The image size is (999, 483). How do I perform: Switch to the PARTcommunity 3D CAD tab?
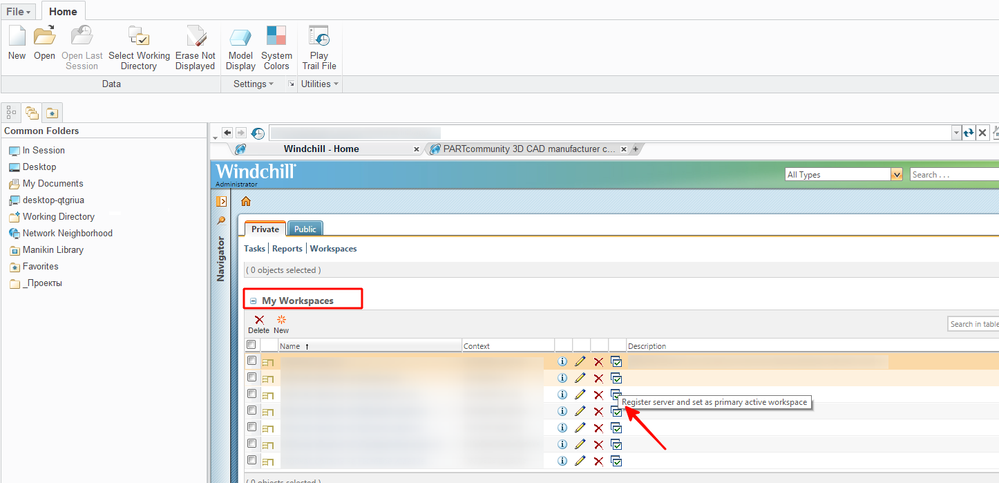(529, 149)
